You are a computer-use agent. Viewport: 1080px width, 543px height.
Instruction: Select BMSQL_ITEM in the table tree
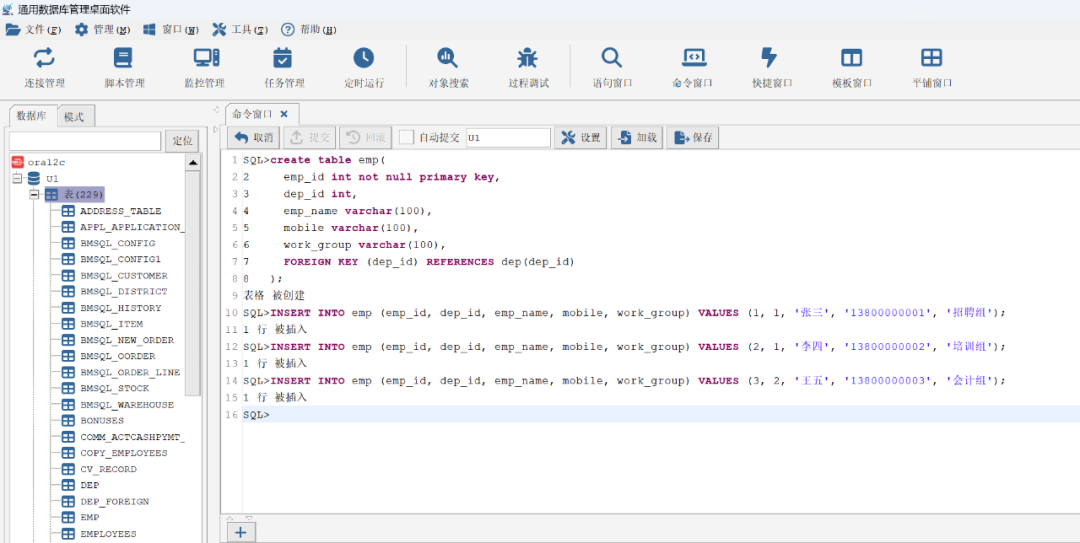112,323
